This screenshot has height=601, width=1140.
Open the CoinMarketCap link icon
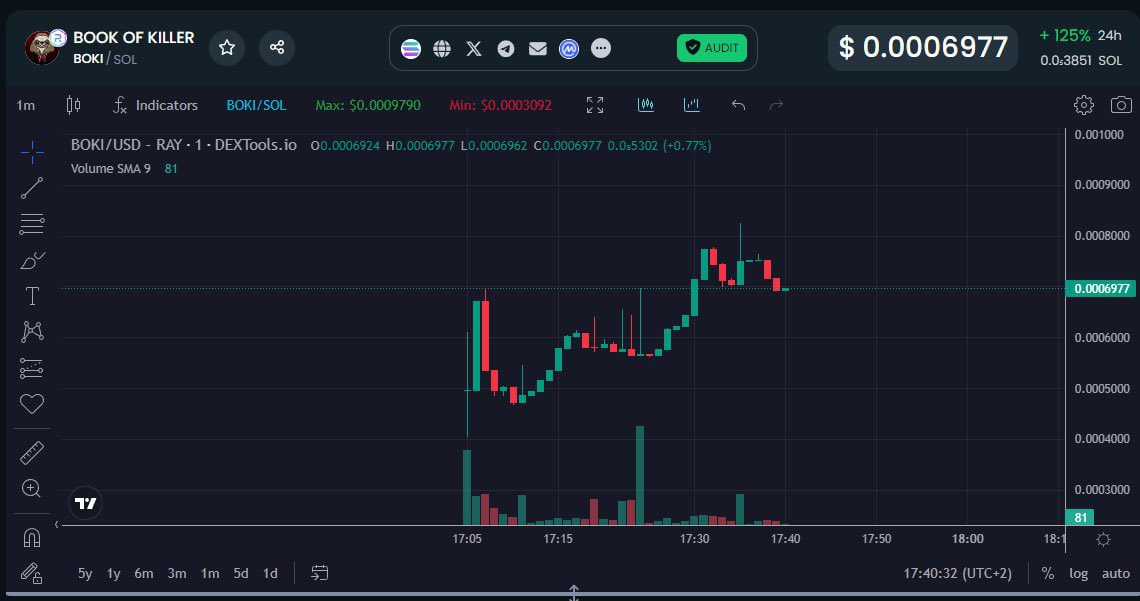pyautogui.click(x=569, y=49)
